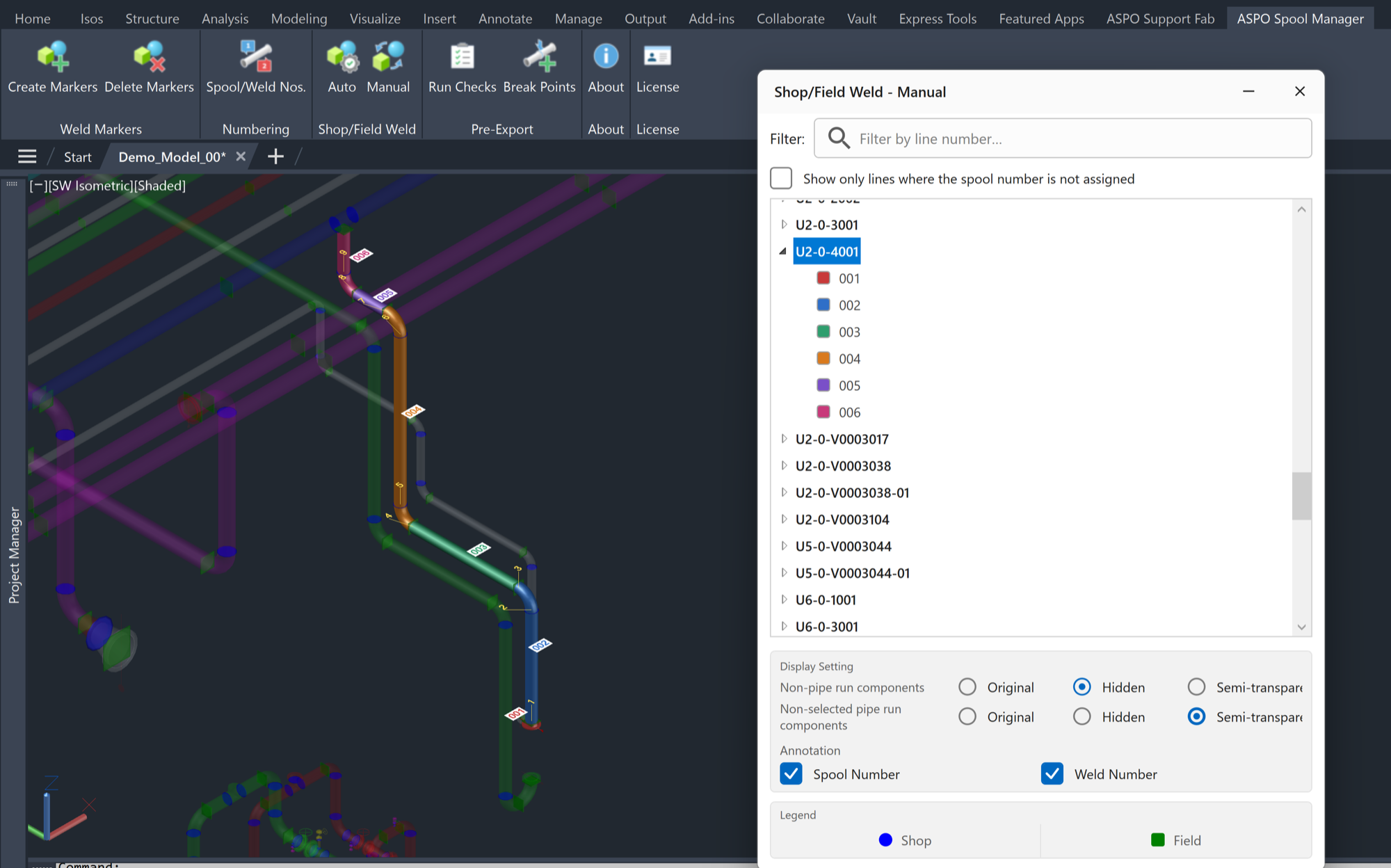Click the Delete Markers icon
The height and width of the screenshot is (868, 1391).
point(150,56)
